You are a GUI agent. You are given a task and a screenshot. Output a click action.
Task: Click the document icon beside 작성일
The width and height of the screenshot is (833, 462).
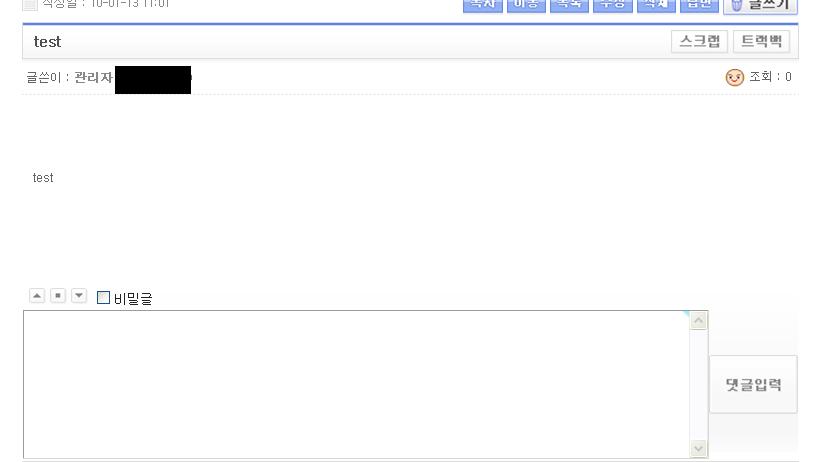click(30, 4)
